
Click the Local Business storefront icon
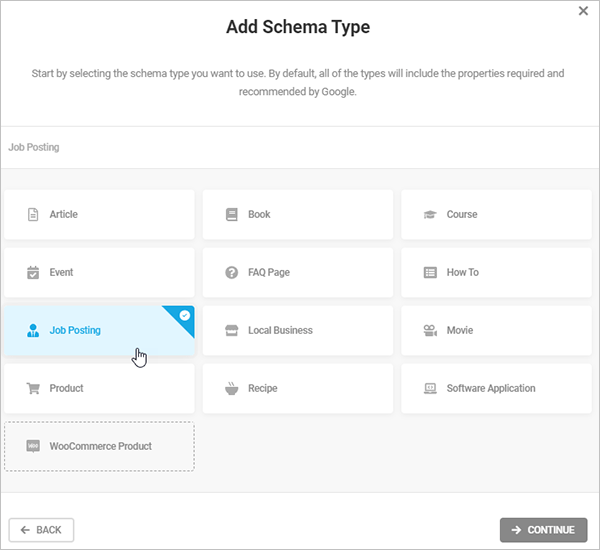pyautogui.click(x=232, y=330)
